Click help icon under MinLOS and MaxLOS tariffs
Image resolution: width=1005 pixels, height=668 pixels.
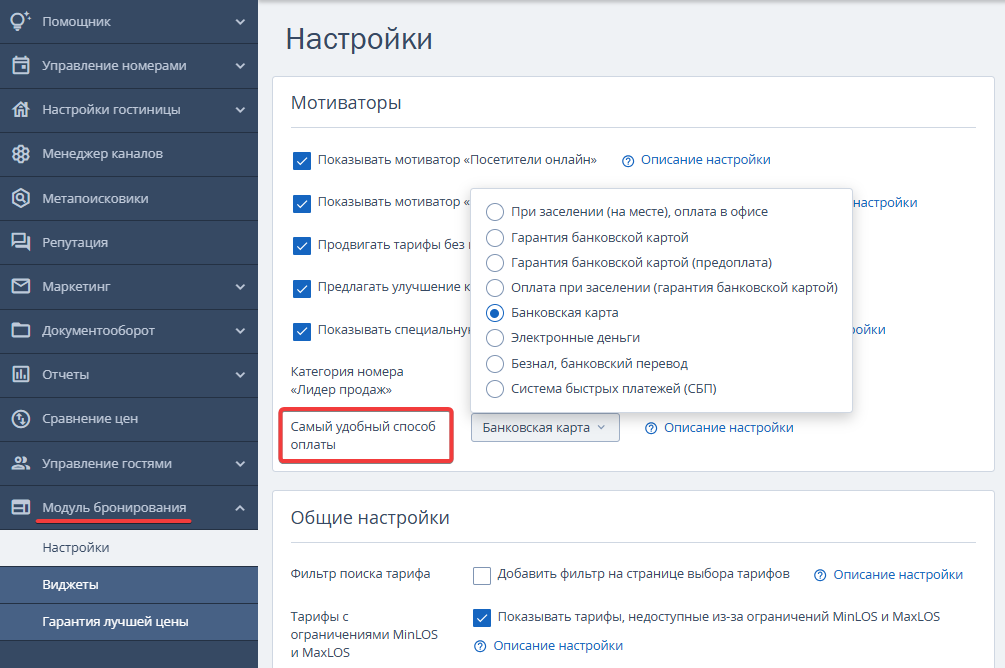[480, 646]
